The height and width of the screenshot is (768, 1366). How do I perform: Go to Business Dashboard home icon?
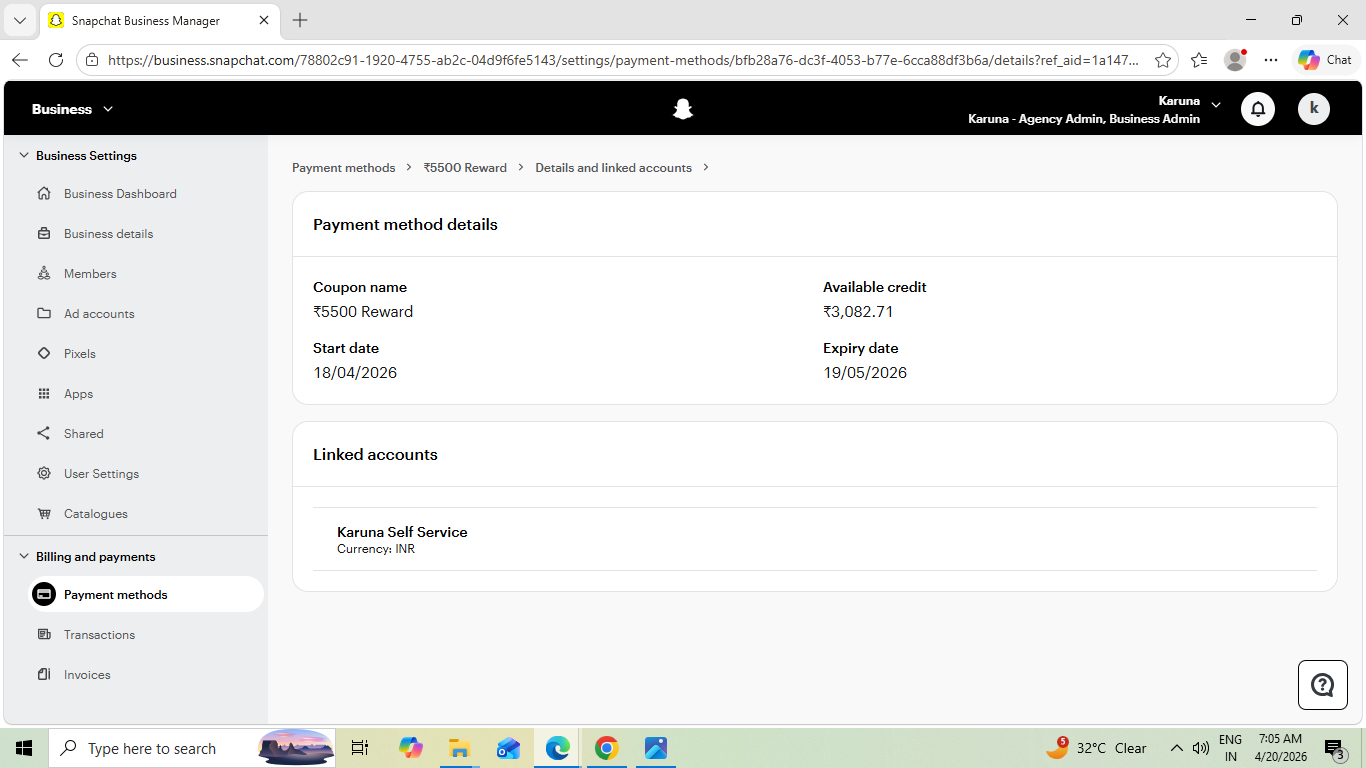pos(44,194)
